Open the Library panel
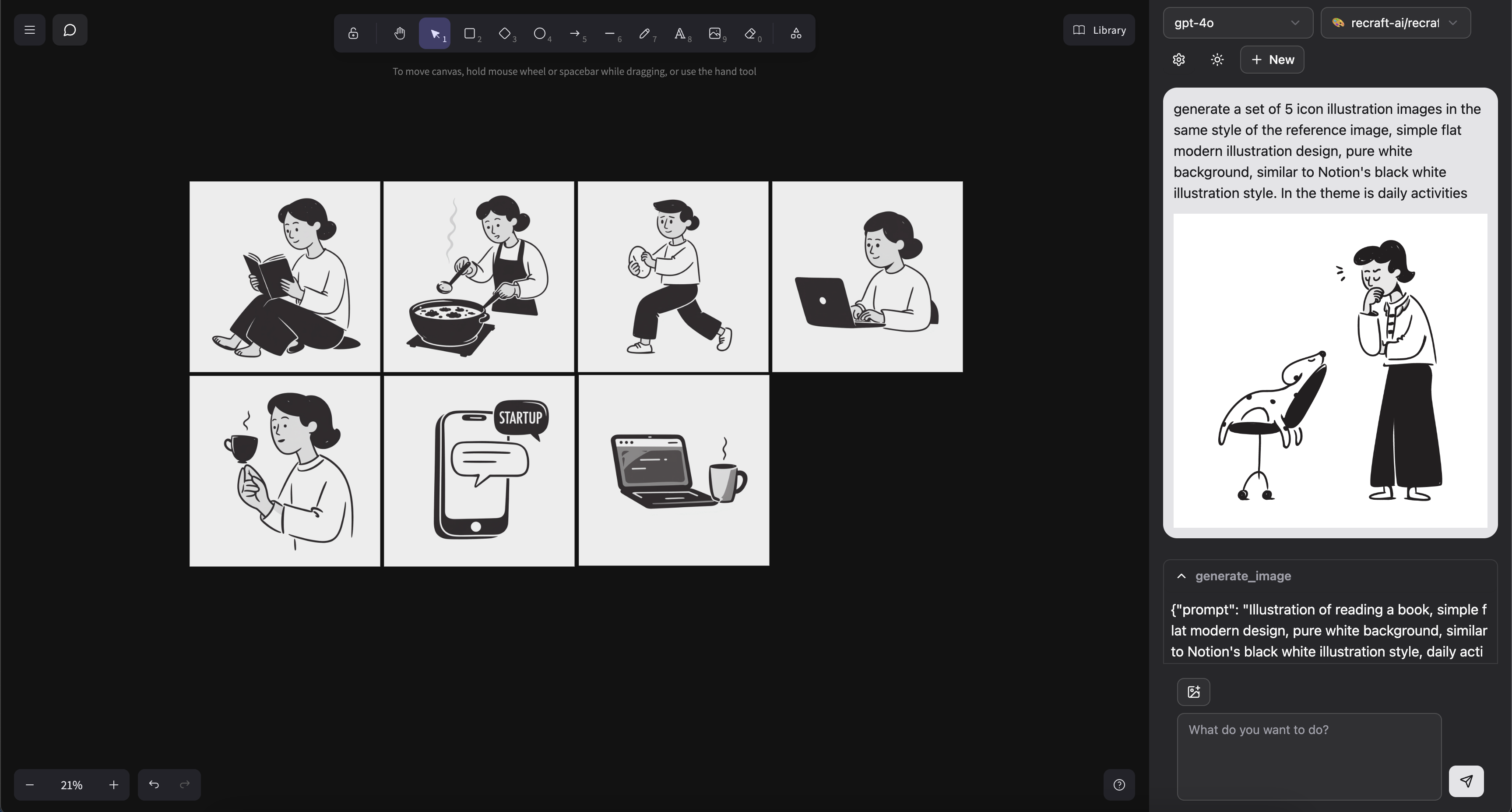 coord(1099,30)
